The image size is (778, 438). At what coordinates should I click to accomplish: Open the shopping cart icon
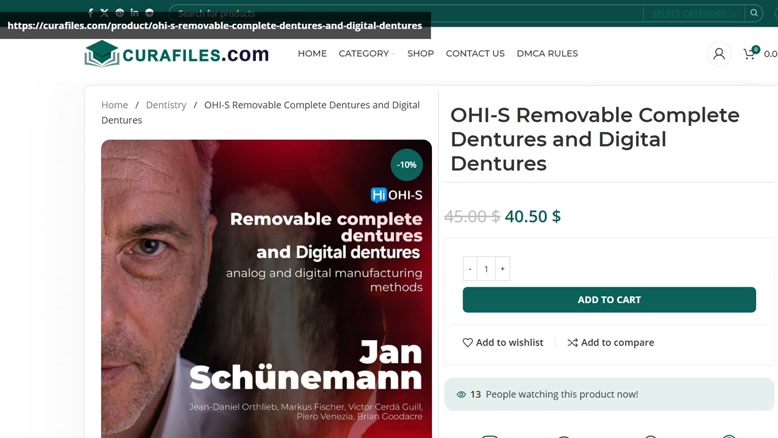click(749, 54)
